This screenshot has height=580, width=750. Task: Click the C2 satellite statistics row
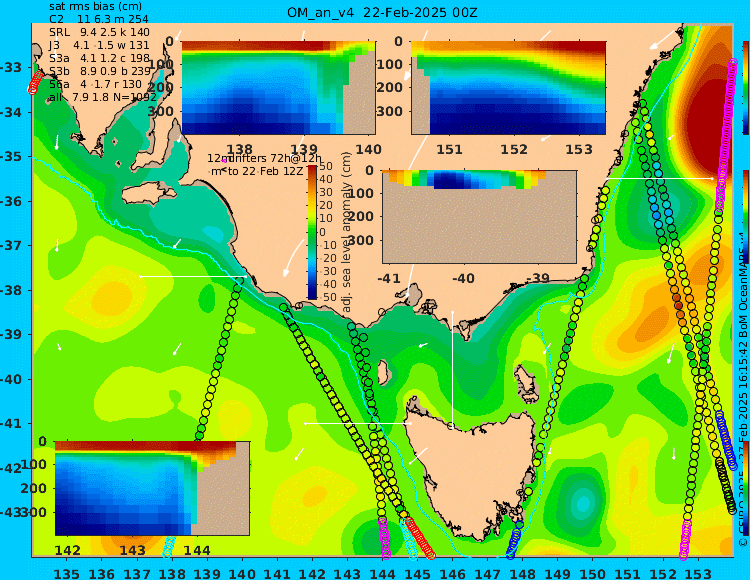[99, 19]
